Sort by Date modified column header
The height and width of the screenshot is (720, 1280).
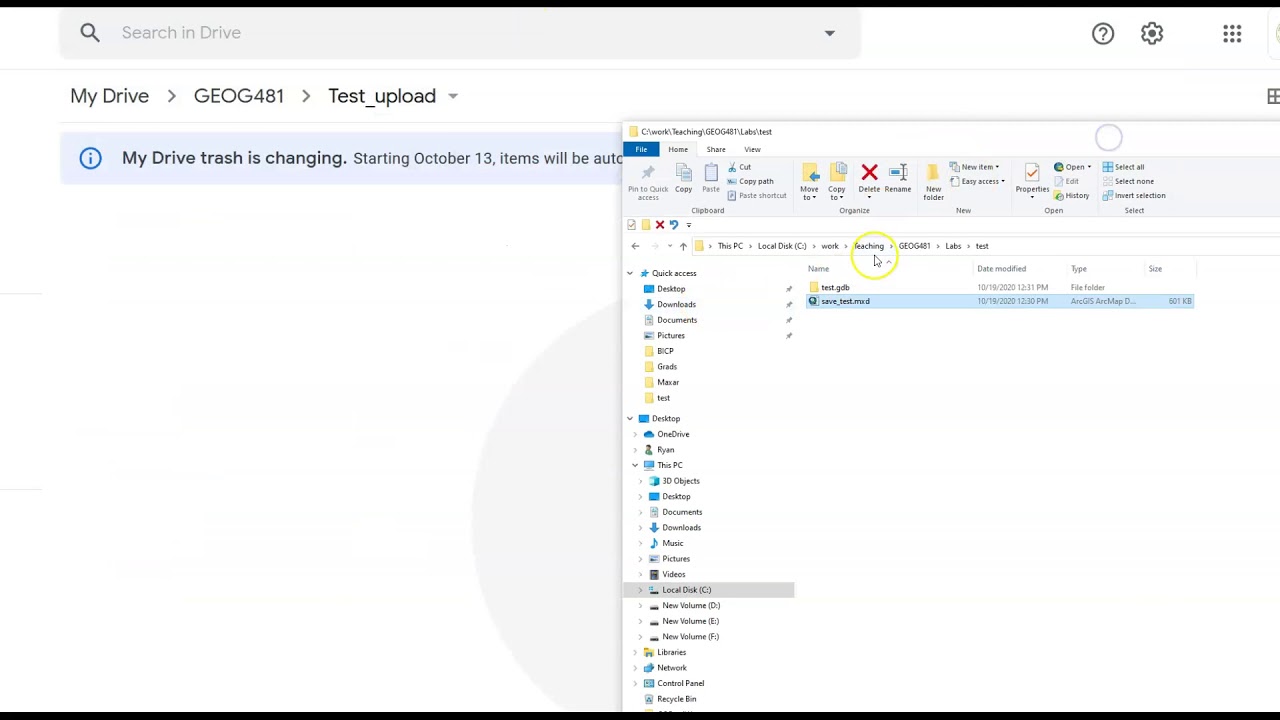click(x=1002, y=269)
